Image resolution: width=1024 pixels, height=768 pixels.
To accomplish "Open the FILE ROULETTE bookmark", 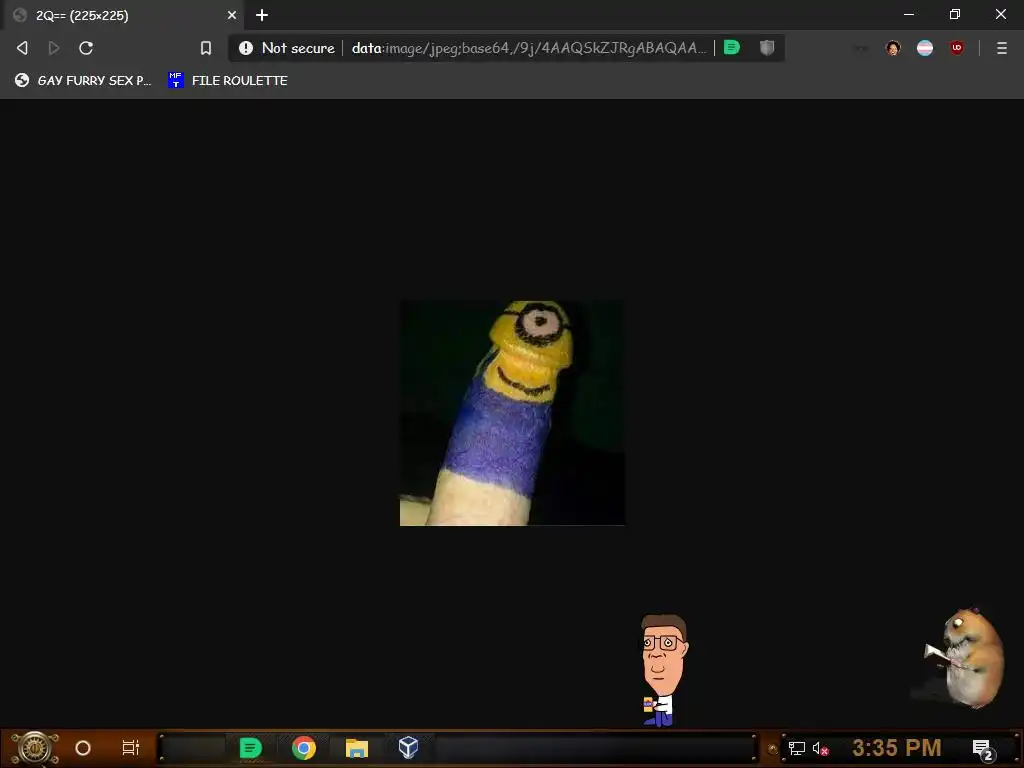I will click(x=227, y=80).
